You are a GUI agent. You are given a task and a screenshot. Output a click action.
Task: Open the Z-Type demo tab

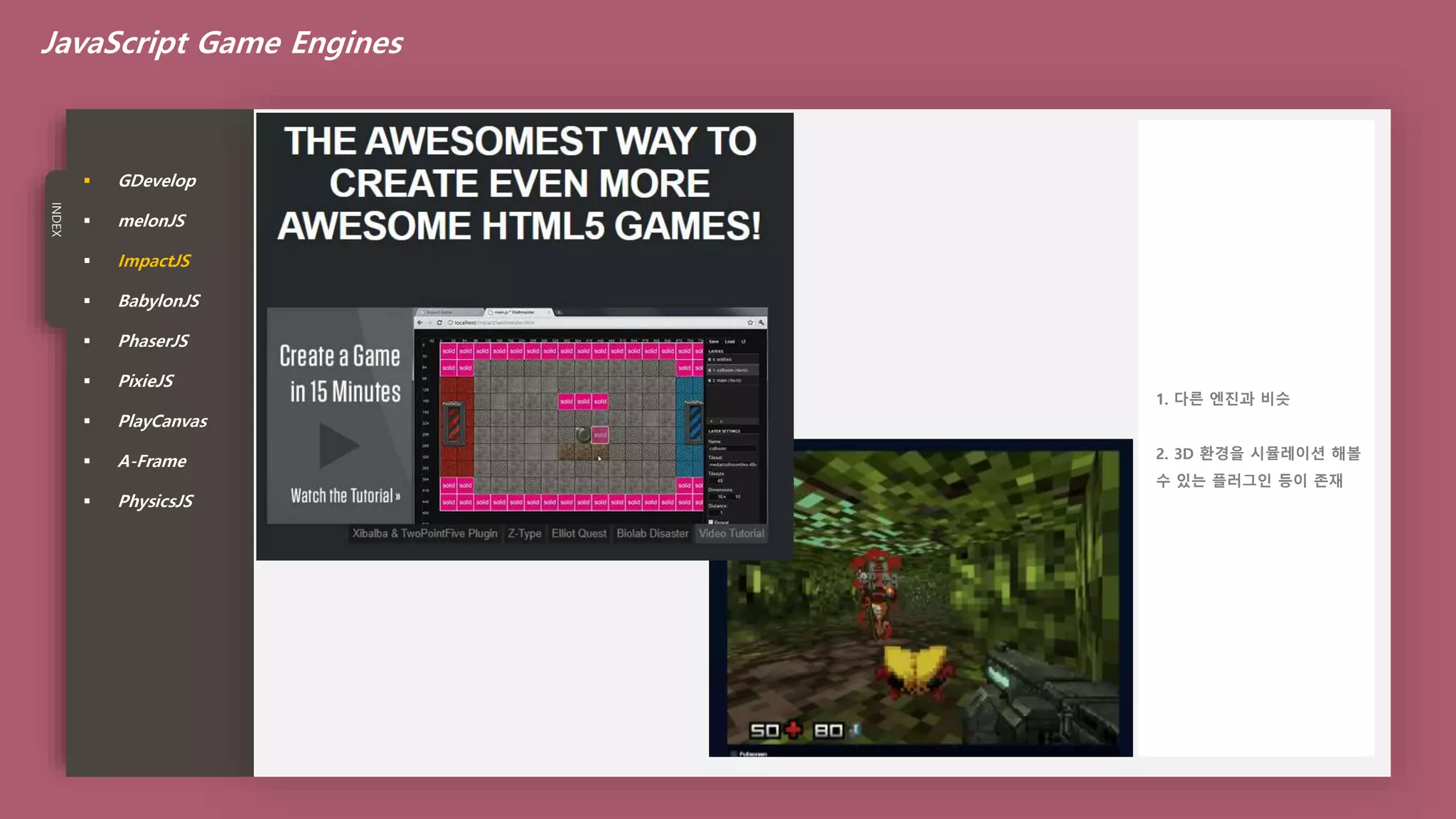click(524, 533)
